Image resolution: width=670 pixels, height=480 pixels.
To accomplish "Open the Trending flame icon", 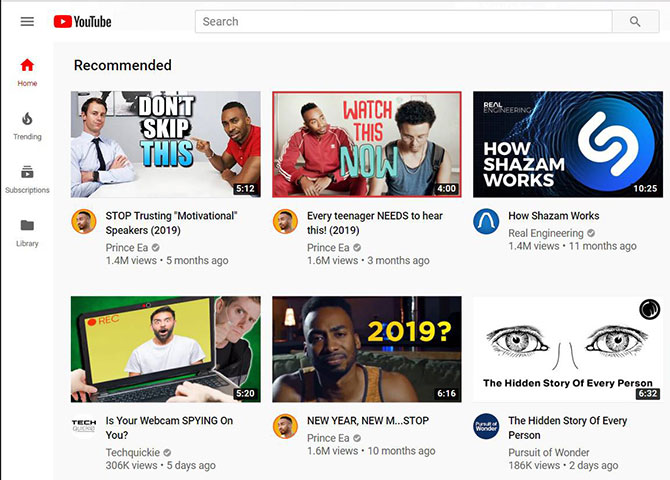I will coord(27,118).
